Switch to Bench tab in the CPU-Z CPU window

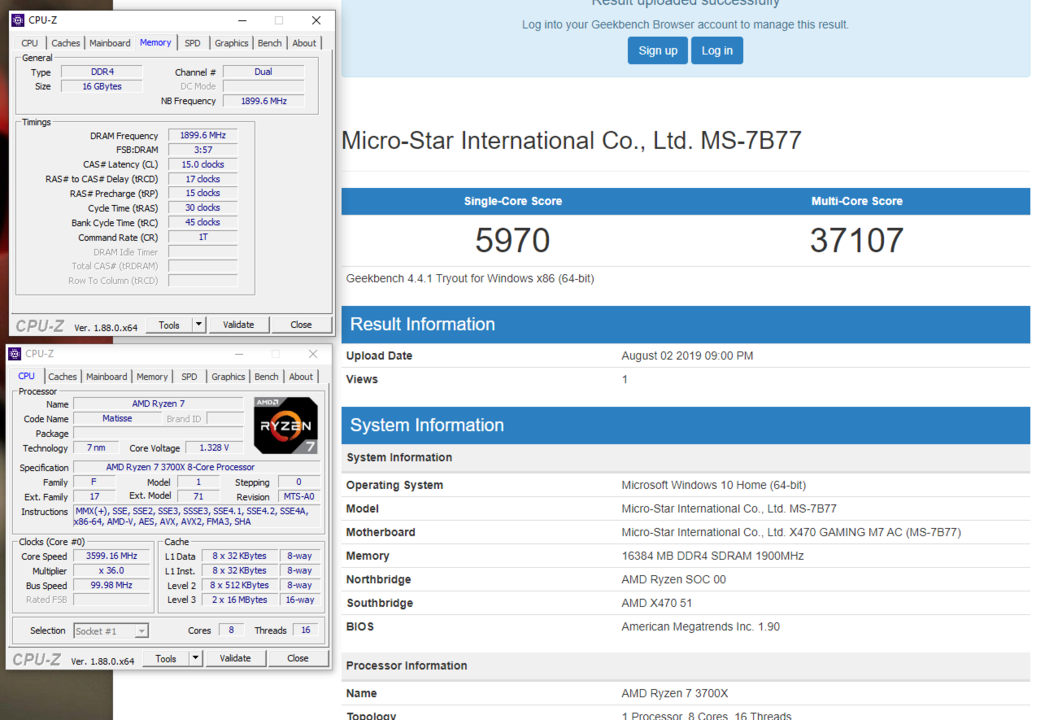coord(267,377)
